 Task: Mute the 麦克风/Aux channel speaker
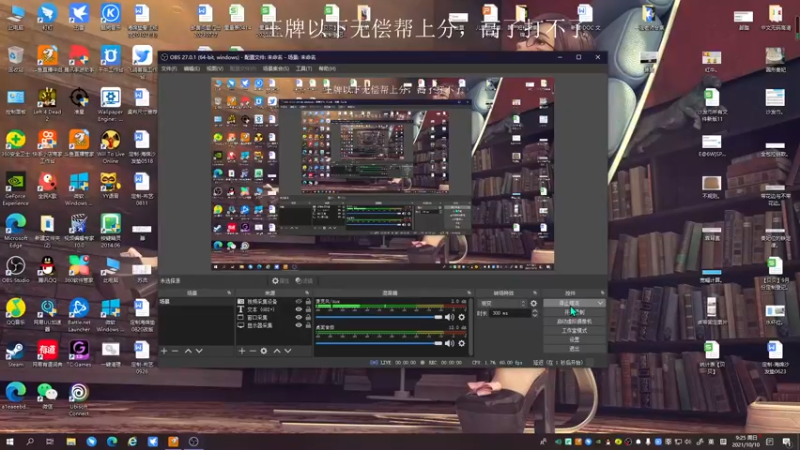(x=449, y=317)
